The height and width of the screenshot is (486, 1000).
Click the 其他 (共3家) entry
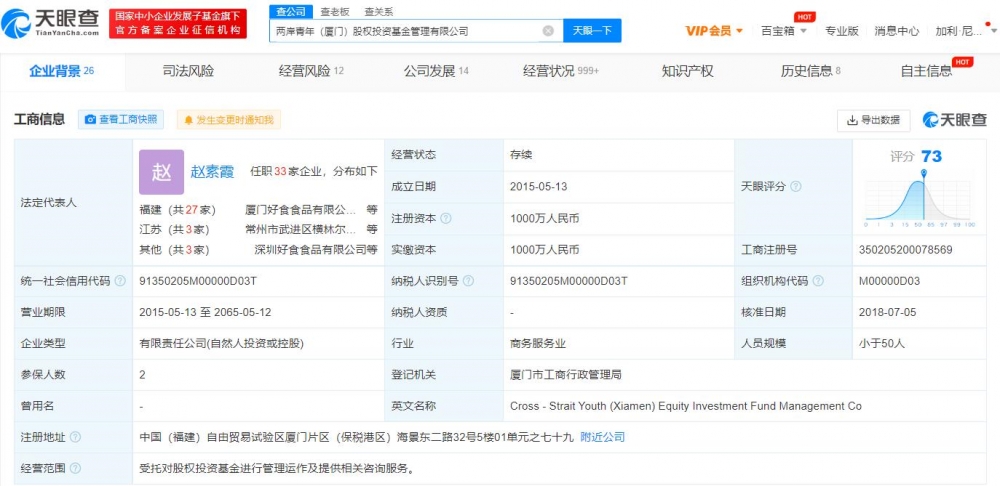[174, 249]
